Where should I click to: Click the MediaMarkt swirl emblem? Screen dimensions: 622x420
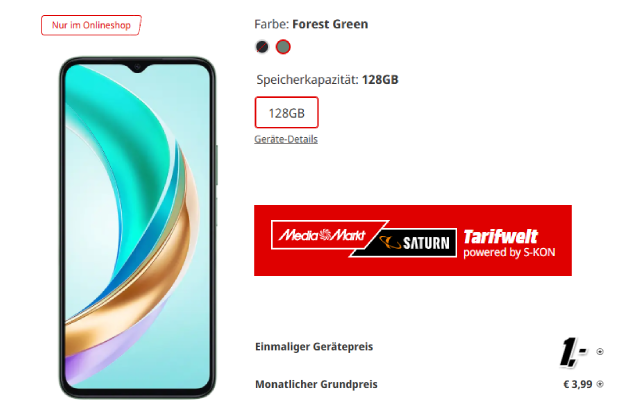(x=325, y=235)
